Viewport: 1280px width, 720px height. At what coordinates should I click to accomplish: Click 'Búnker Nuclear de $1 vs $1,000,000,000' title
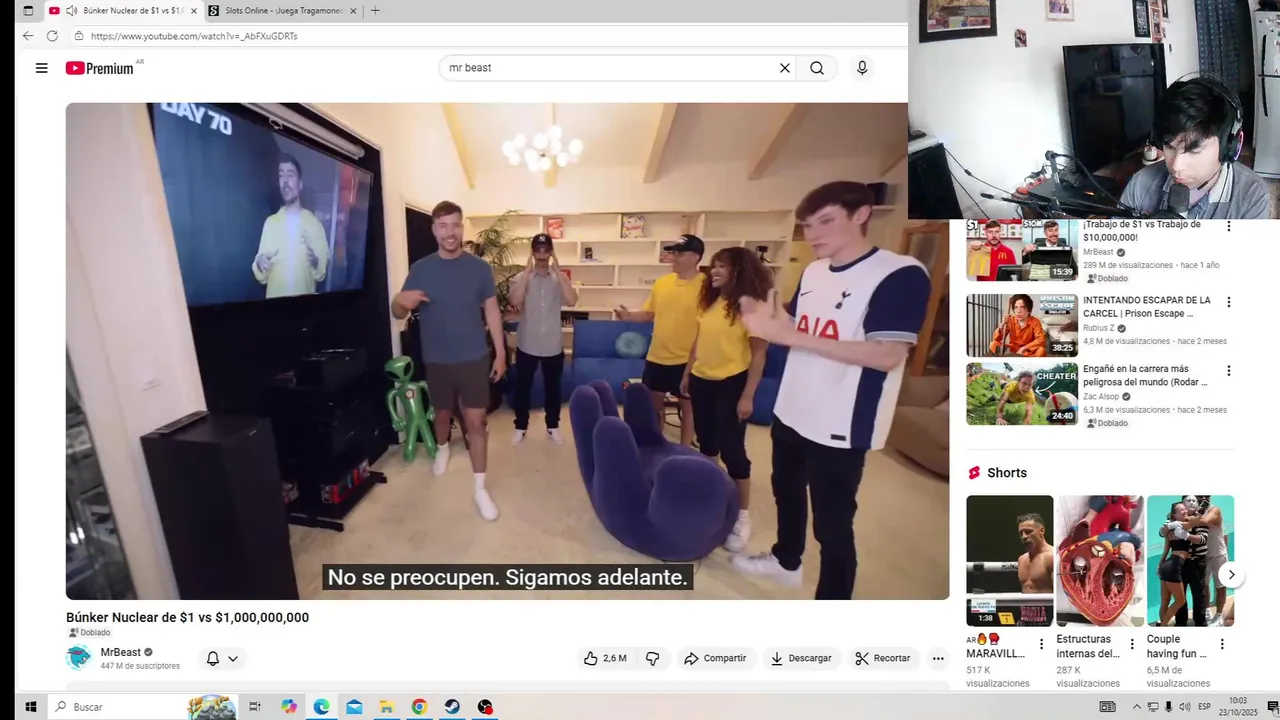click(x=188, y=618)
